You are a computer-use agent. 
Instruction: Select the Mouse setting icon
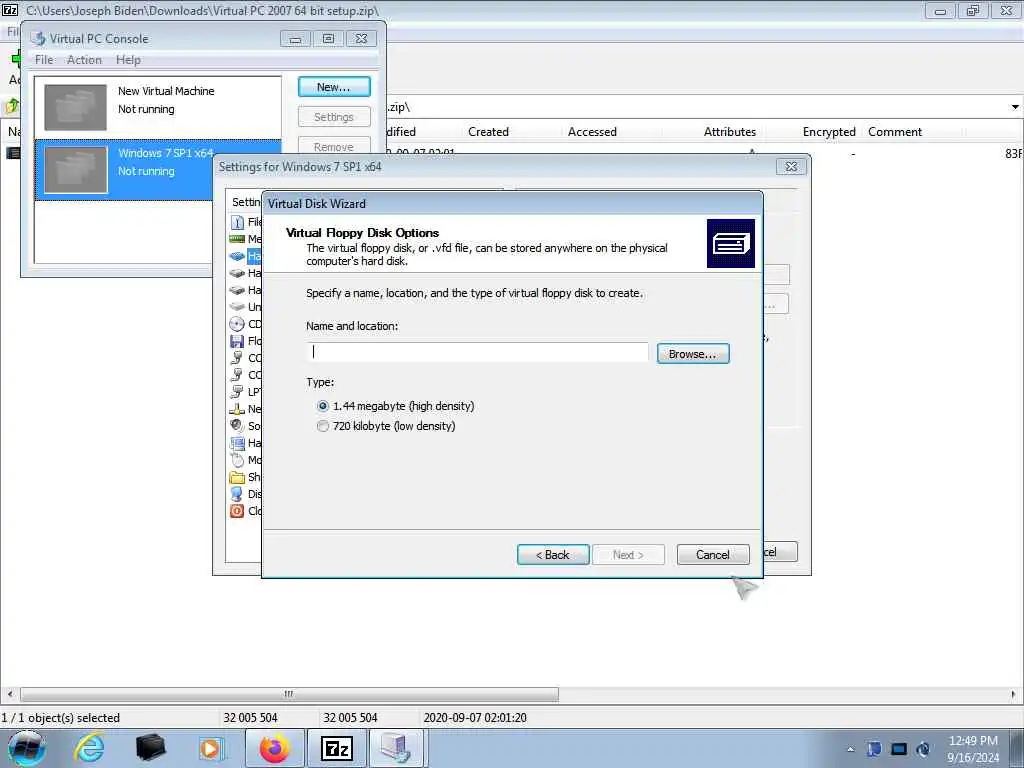click(238, 460)
